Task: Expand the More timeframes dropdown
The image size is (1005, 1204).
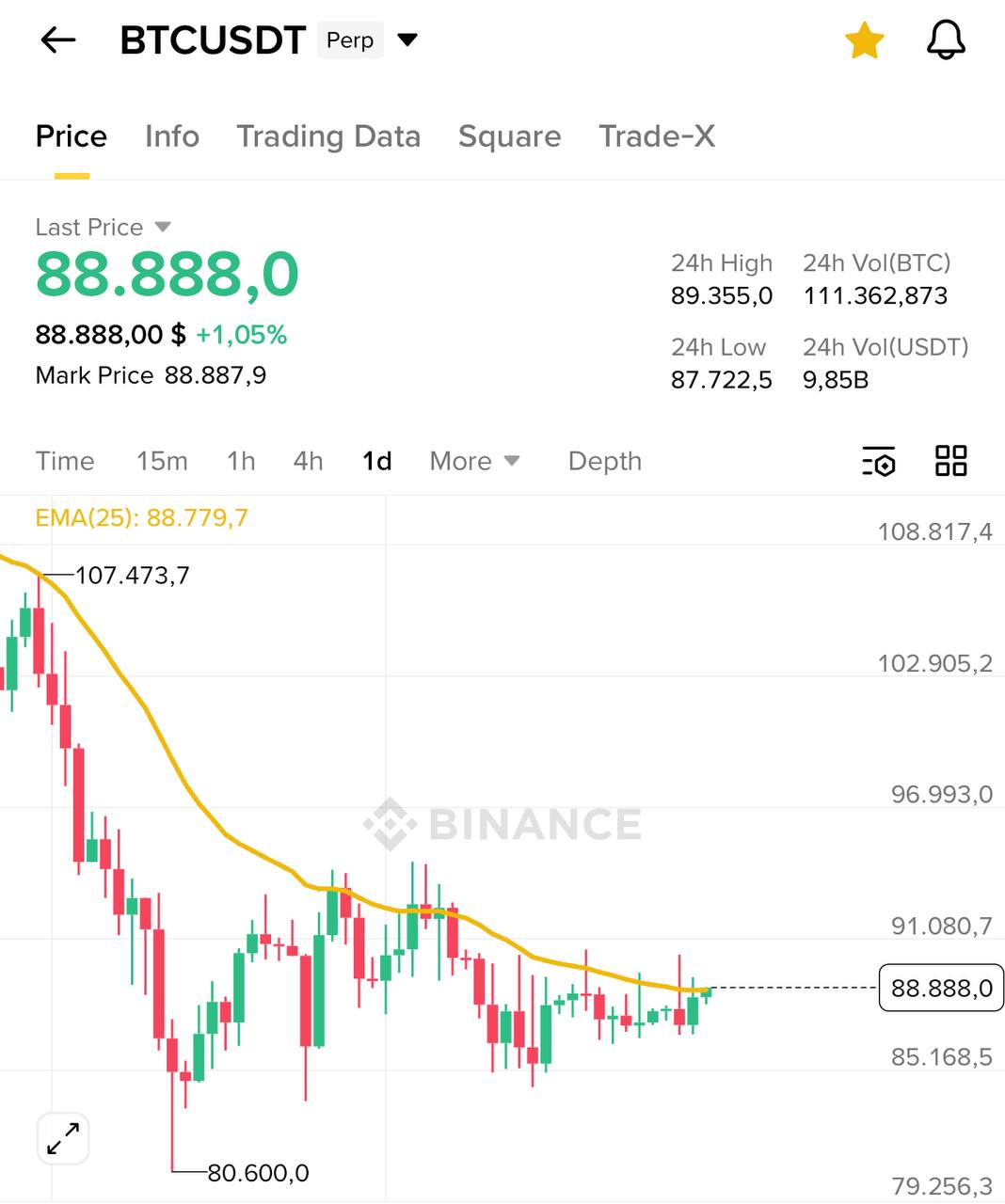Action: (474, 461)
